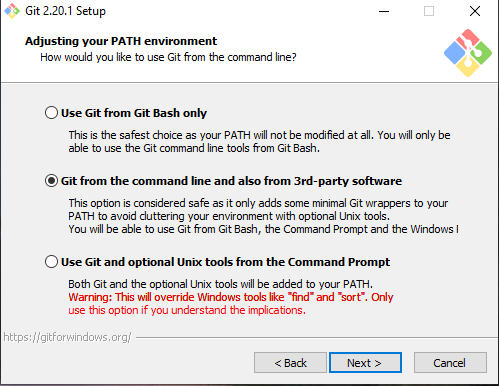Click '3rd-party software' option label
The width and height of the screenshot is (499, 386).
[x=348, y=181]
